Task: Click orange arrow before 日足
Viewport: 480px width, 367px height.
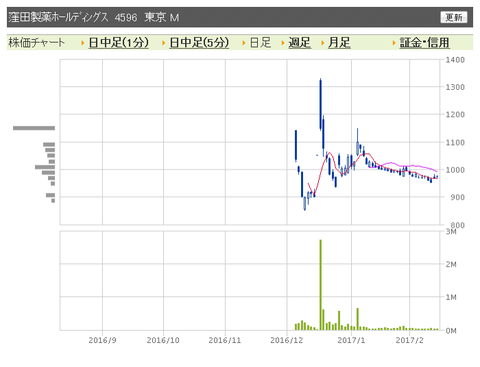Action: click(x=244, y=43)
